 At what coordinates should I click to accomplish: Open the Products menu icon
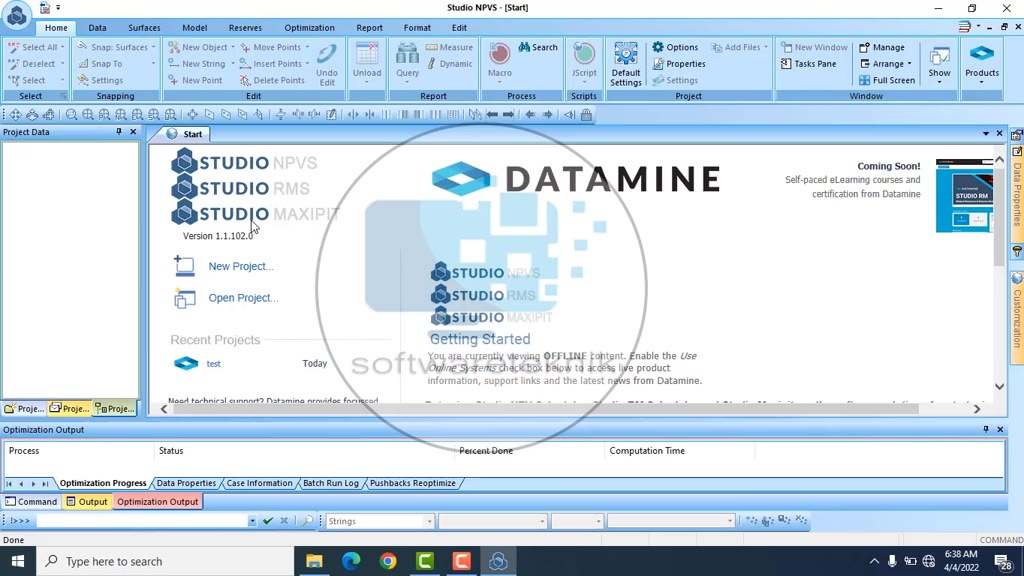982,62
